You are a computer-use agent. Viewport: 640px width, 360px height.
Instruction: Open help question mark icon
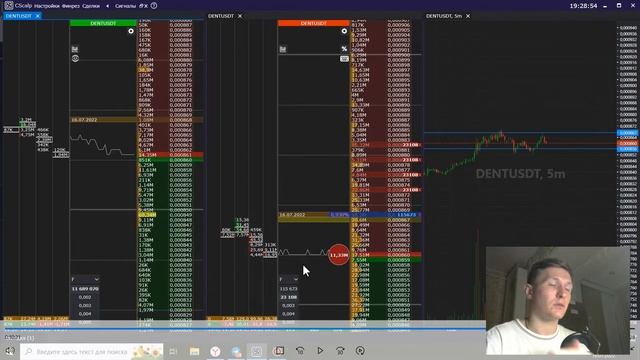[x=154, y=6]
